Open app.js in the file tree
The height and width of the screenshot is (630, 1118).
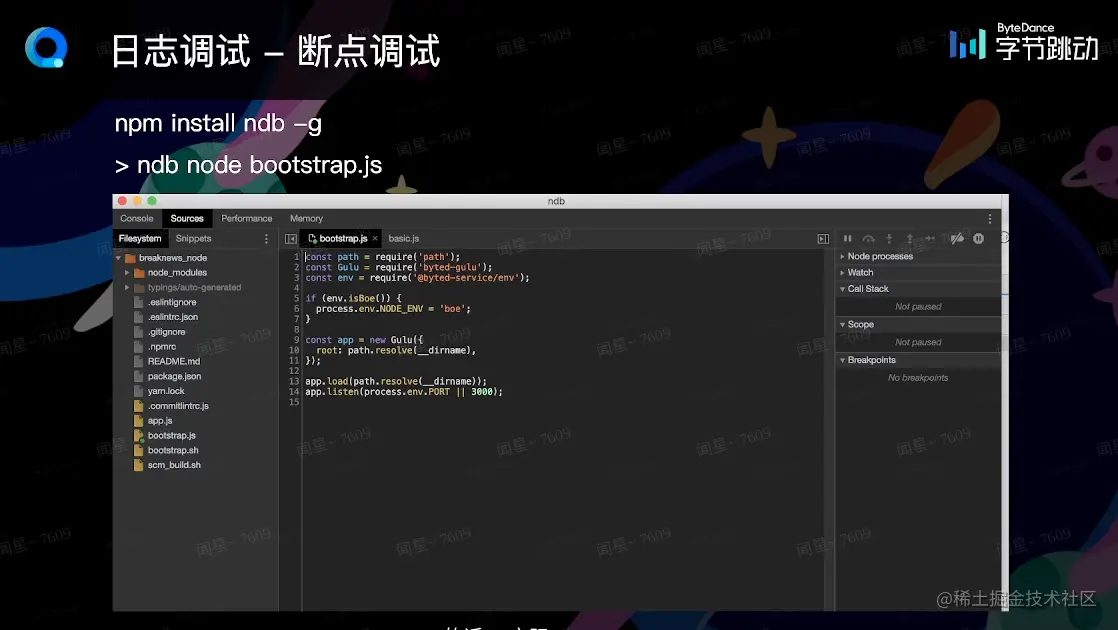[x=160, y=421]
